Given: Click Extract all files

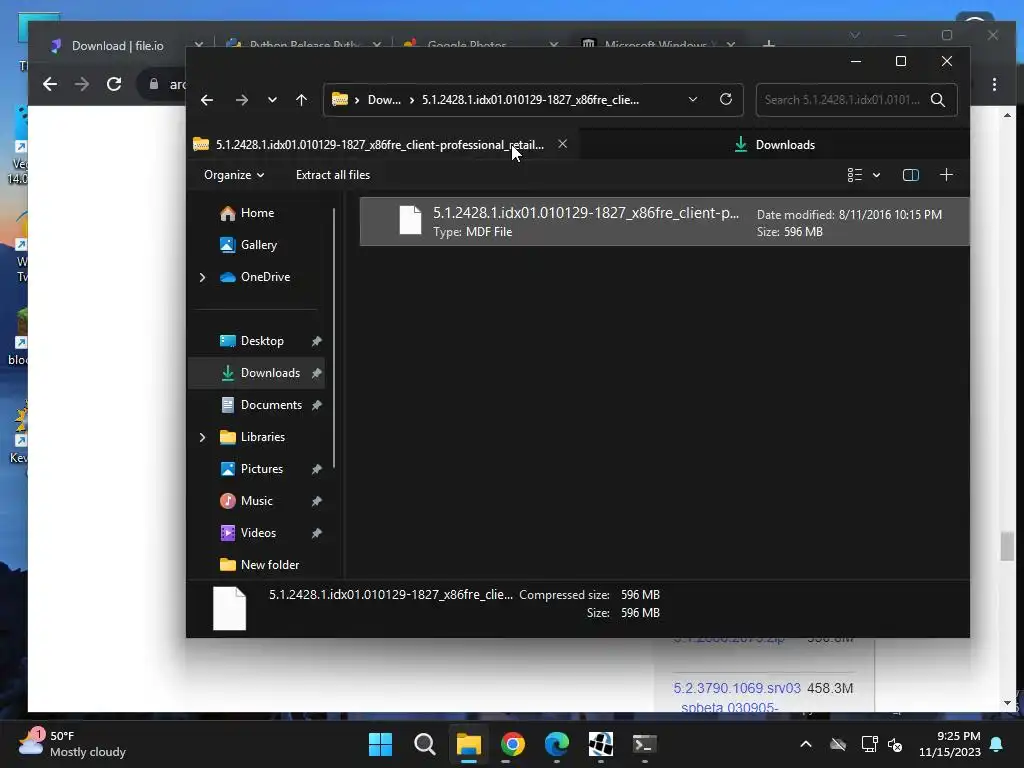Looking at the screenshot, I should pos(333,175).
